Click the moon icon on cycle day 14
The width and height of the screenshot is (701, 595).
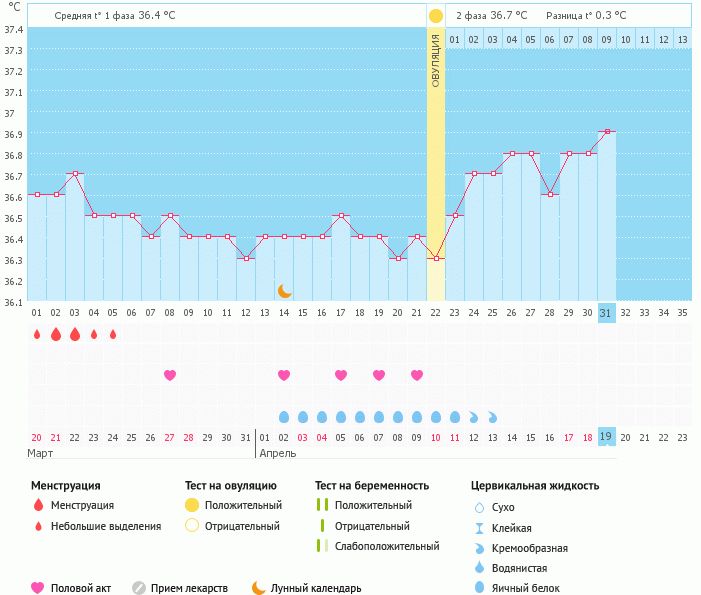point(285,290)
